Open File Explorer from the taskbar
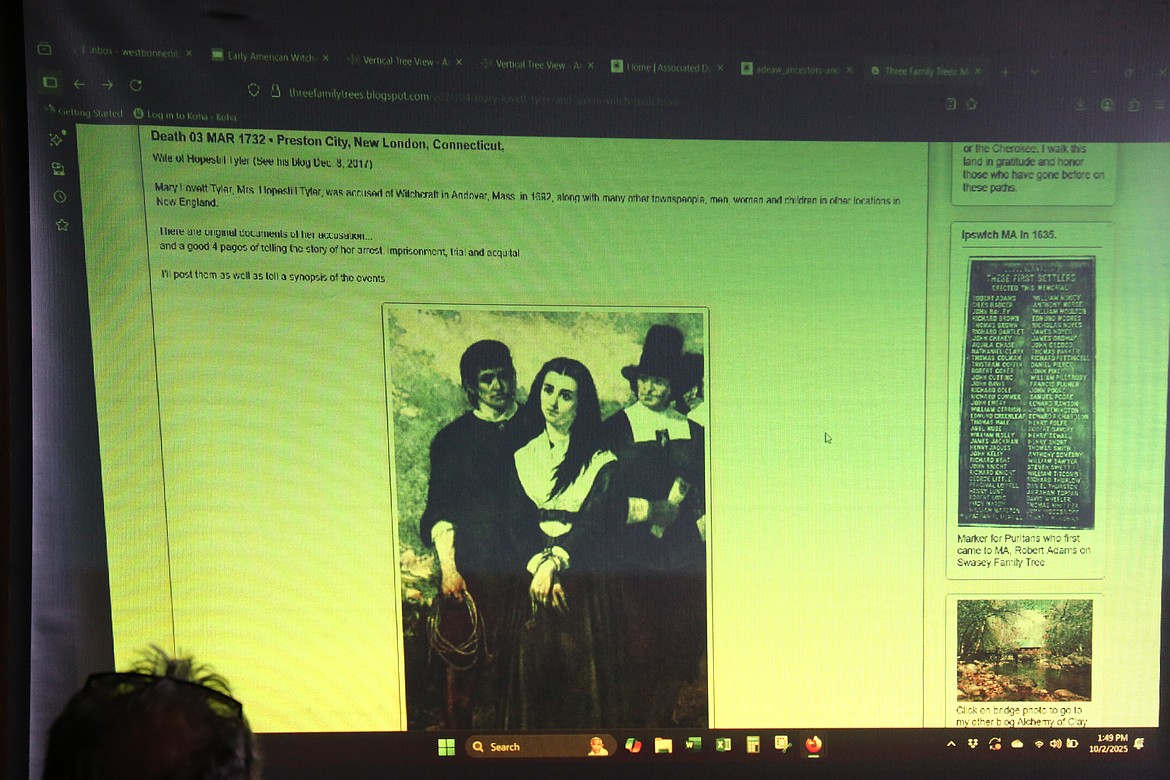 click(x=662, y=745)
